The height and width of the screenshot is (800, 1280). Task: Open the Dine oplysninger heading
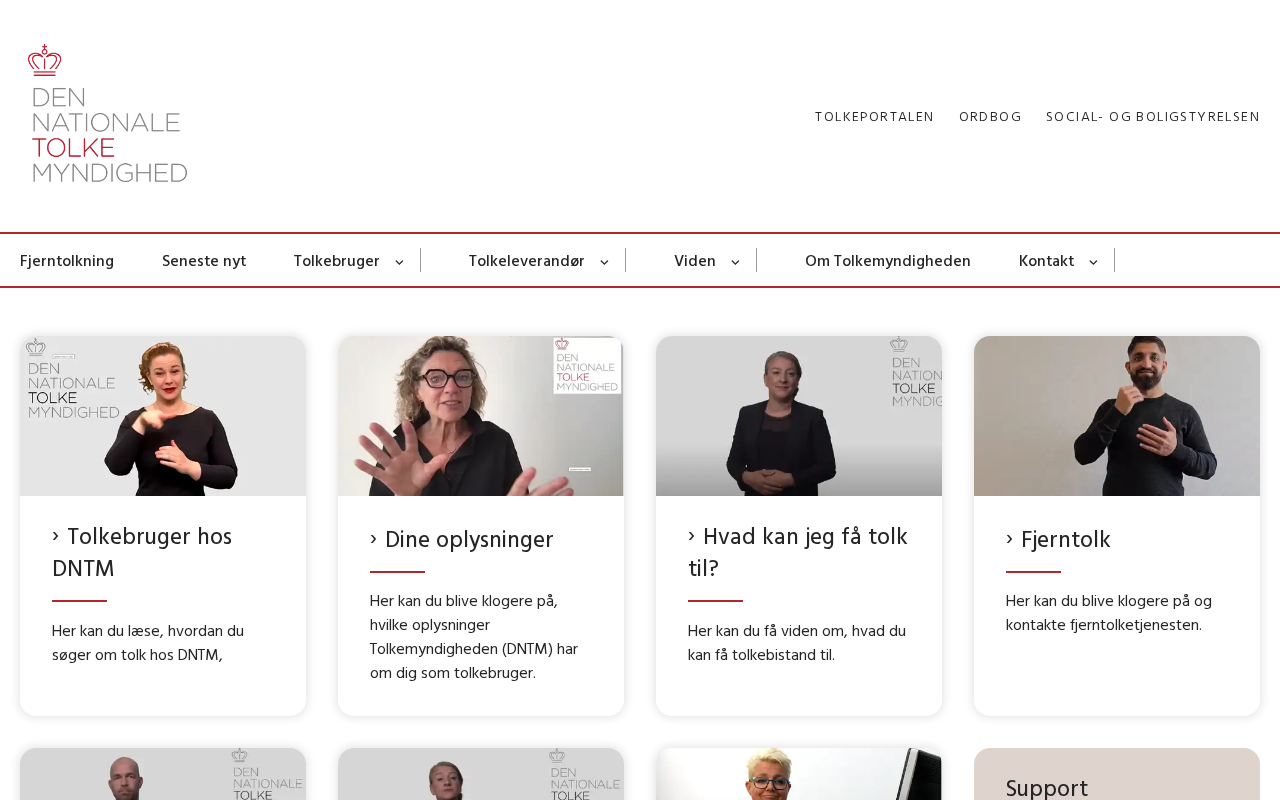461,540
